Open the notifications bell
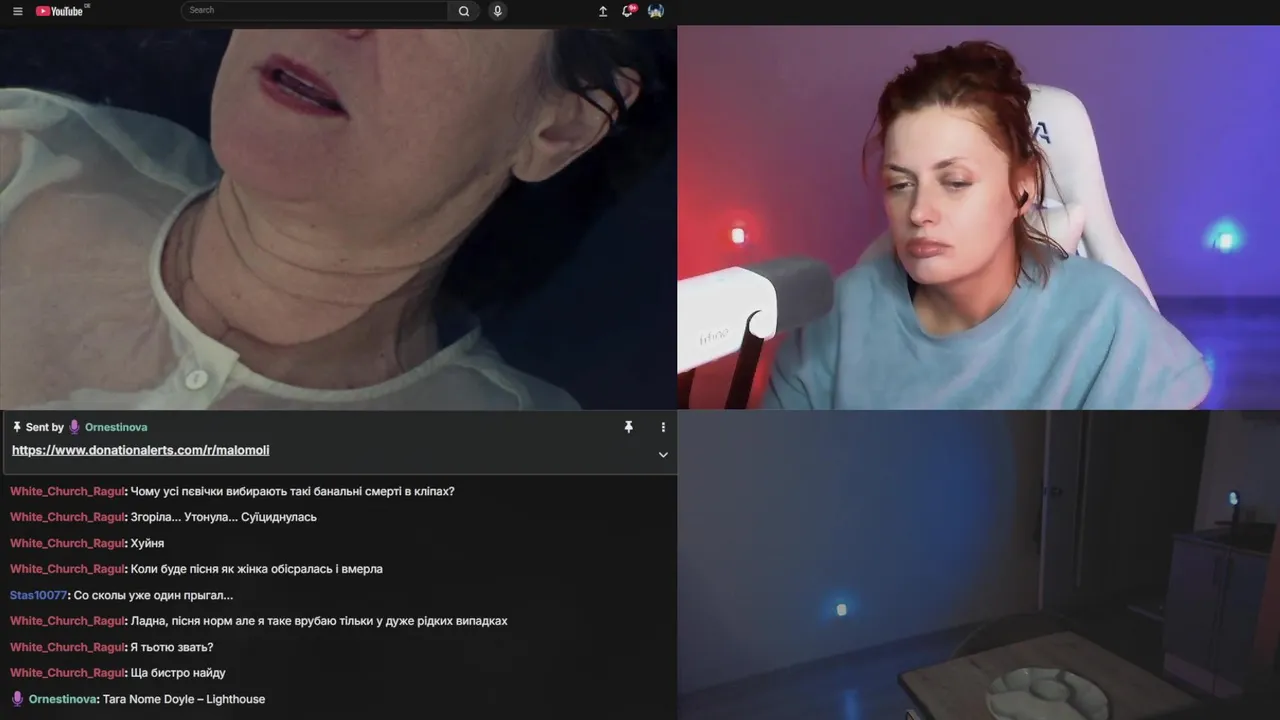The width and height of the screenshot is (1280, 720). [628, 11]
